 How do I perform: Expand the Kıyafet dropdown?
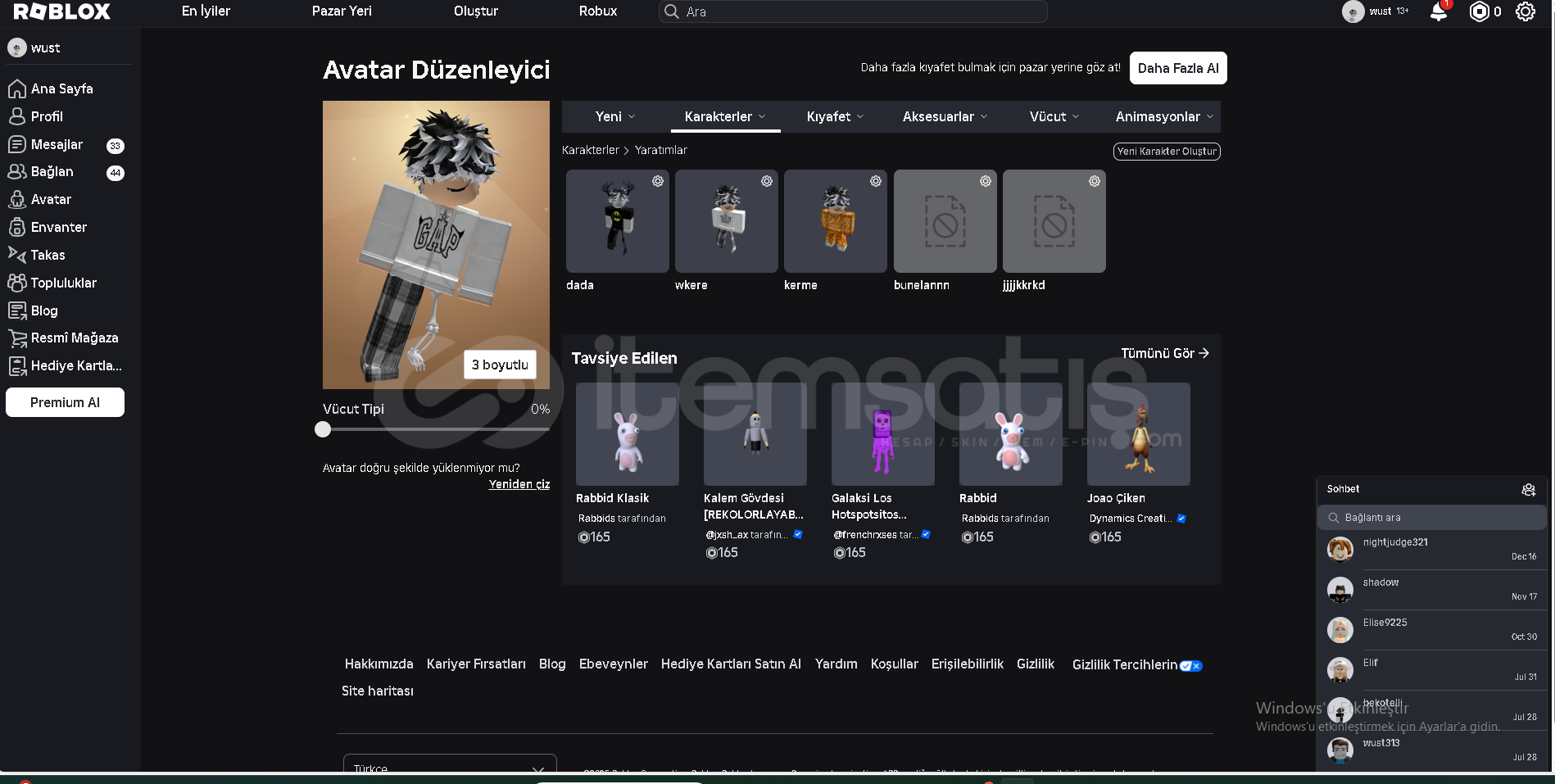pos(835,116)
